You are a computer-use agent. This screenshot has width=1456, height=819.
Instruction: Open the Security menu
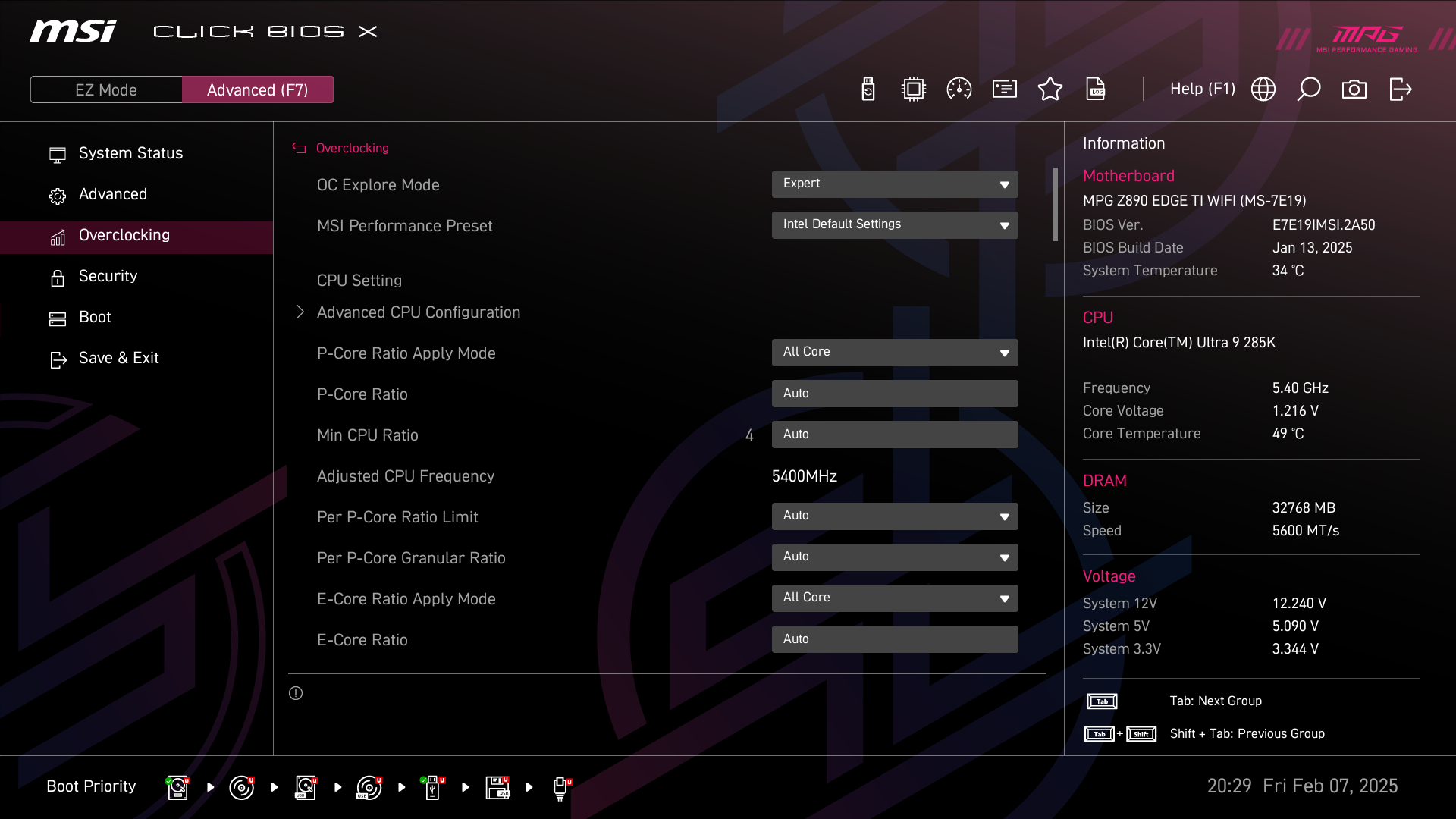pos(108,276)
